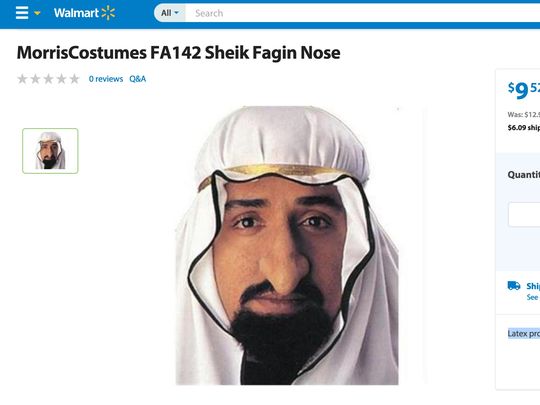
Task: Click the main product image
Action: (x=287, y=245)
